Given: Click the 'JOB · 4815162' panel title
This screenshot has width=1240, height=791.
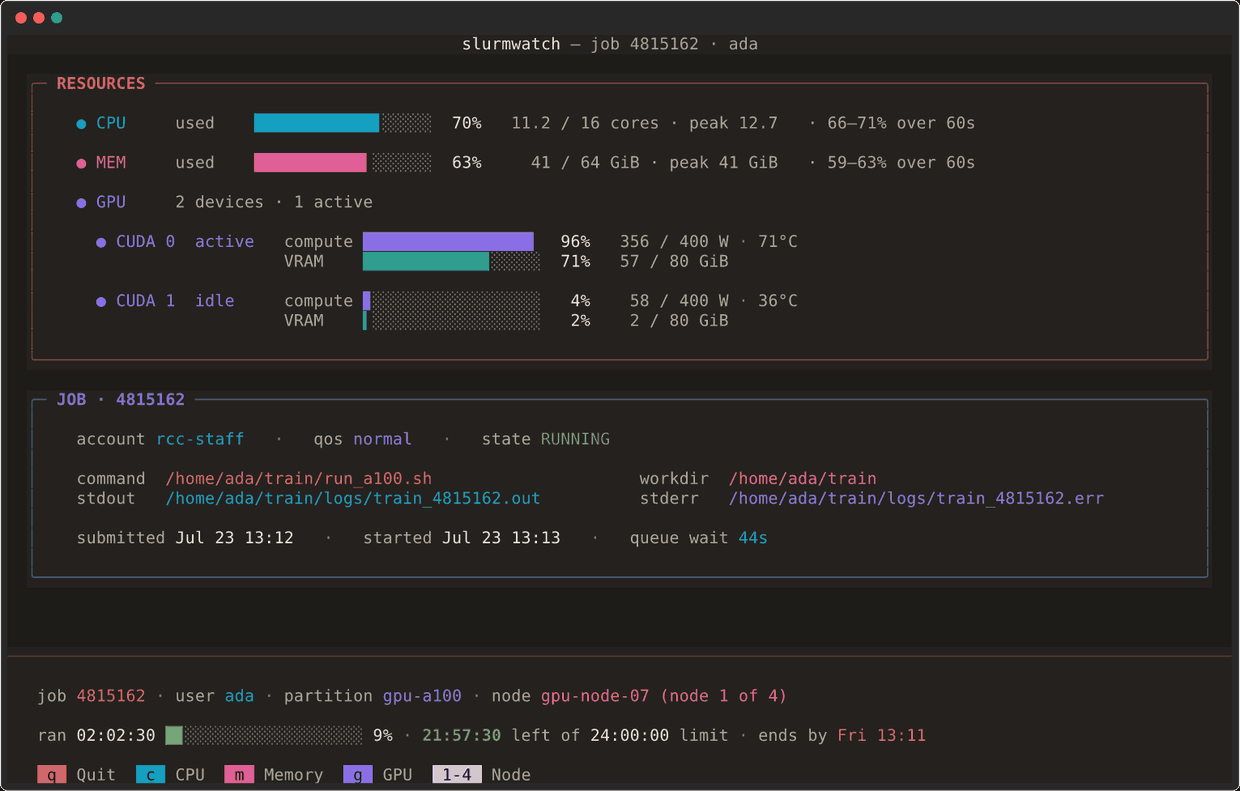Looking at the screenshot, I should 121,399.
